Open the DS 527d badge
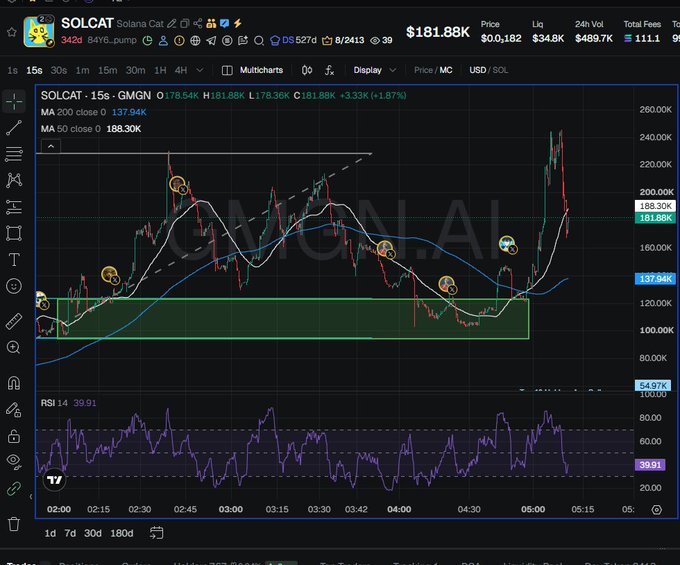Viewport: 680px width, 565px height. [x=293, y=40]
